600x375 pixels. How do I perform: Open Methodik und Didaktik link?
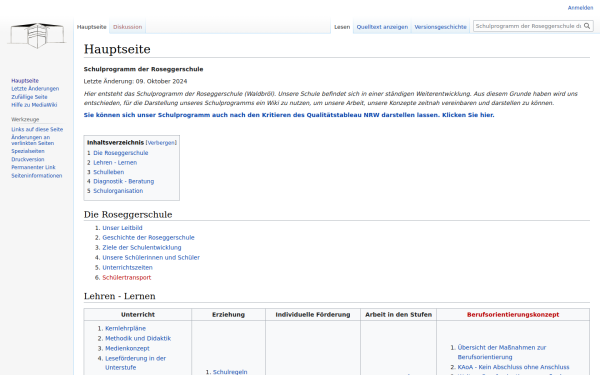(x=138, y=338)
